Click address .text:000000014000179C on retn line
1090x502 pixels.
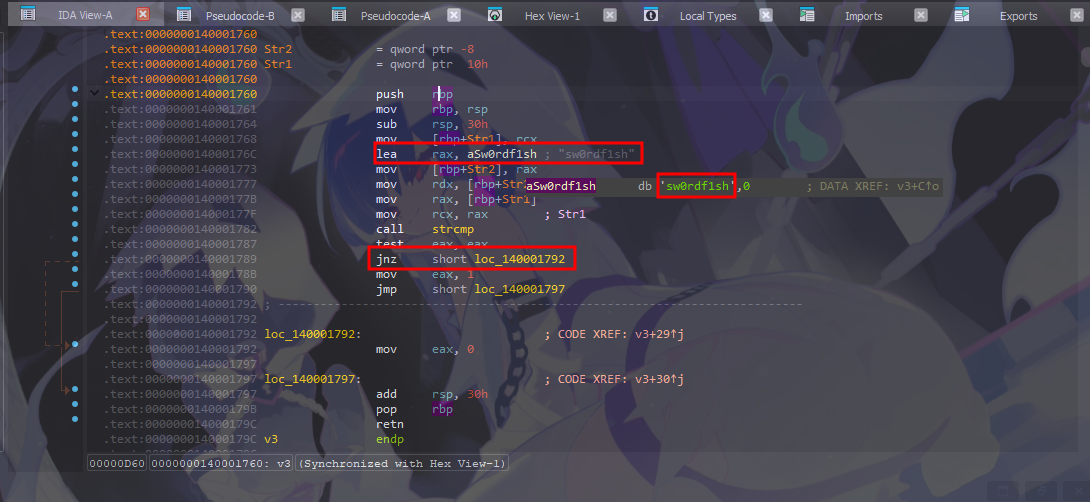[x=181, y=424]
